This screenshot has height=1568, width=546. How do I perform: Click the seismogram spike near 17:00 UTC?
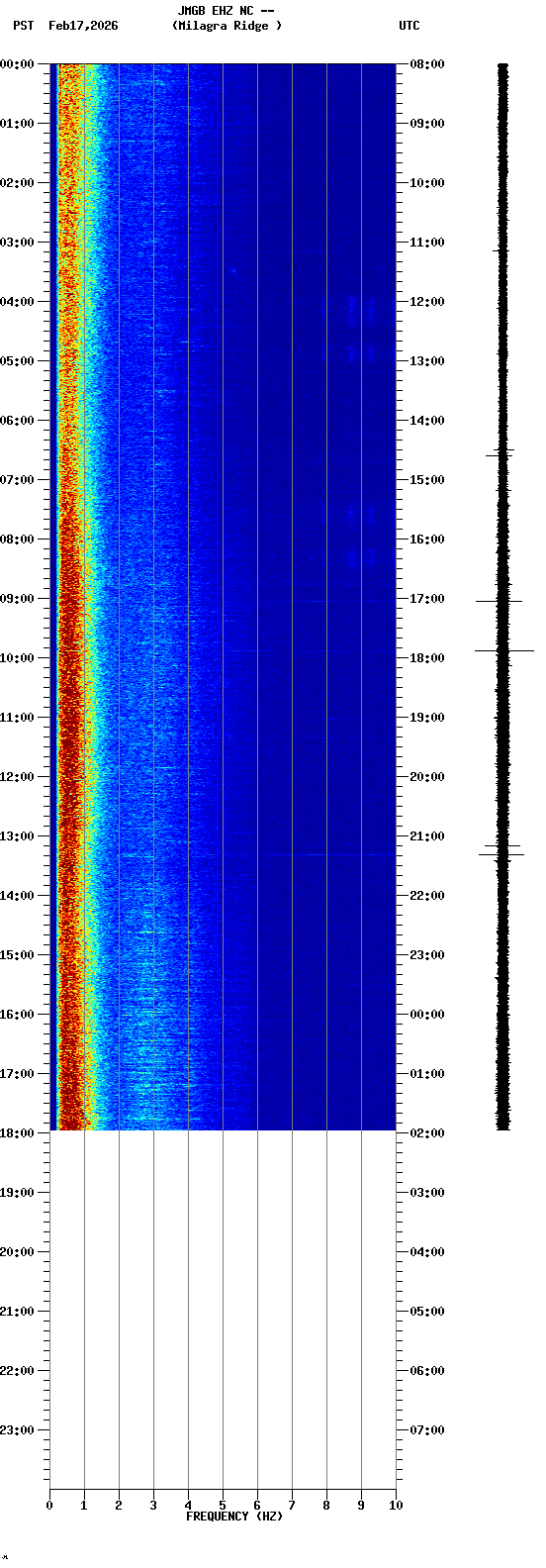click(x=500, y=601)
